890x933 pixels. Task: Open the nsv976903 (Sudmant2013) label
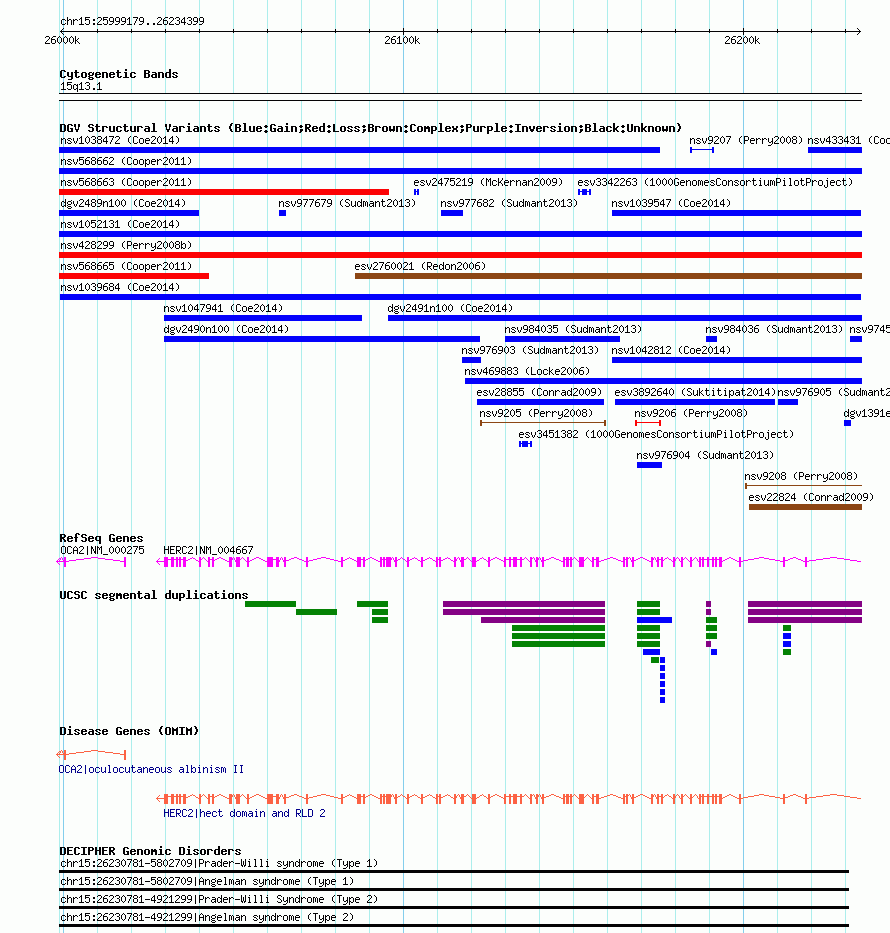pyautogui.click(x=529, y=350)
